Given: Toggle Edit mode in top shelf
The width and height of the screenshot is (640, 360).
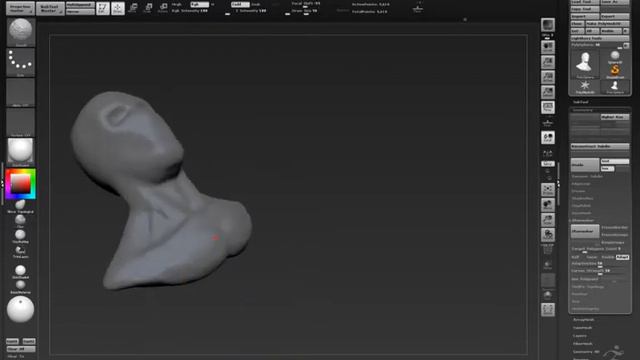Looking at the screenshot, I should pos(103,8).
